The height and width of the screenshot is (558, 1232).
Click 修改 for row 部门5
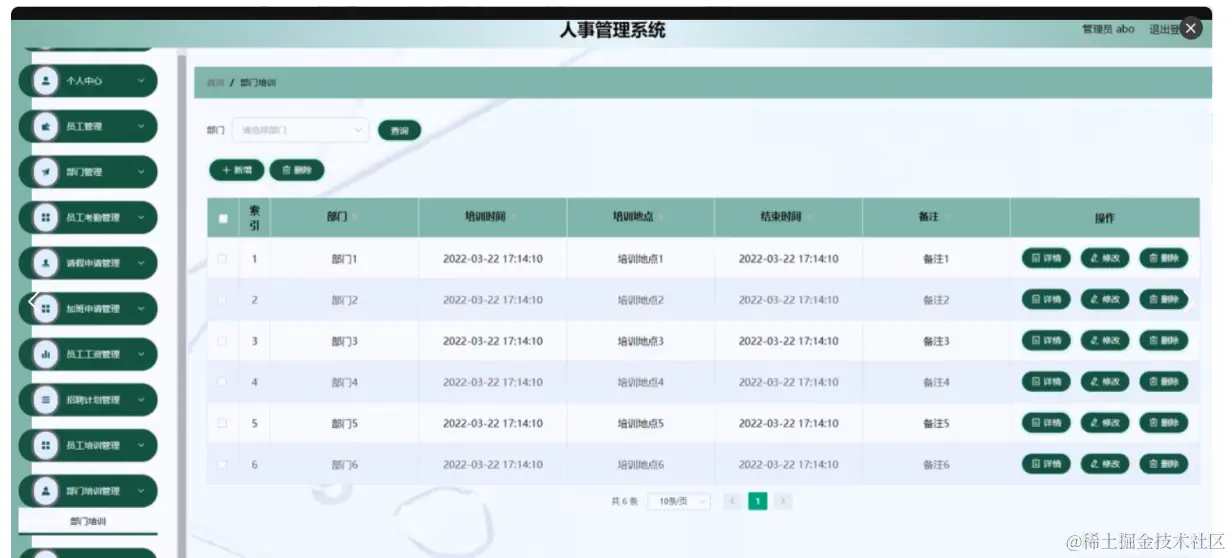[x=1105, y=423]
